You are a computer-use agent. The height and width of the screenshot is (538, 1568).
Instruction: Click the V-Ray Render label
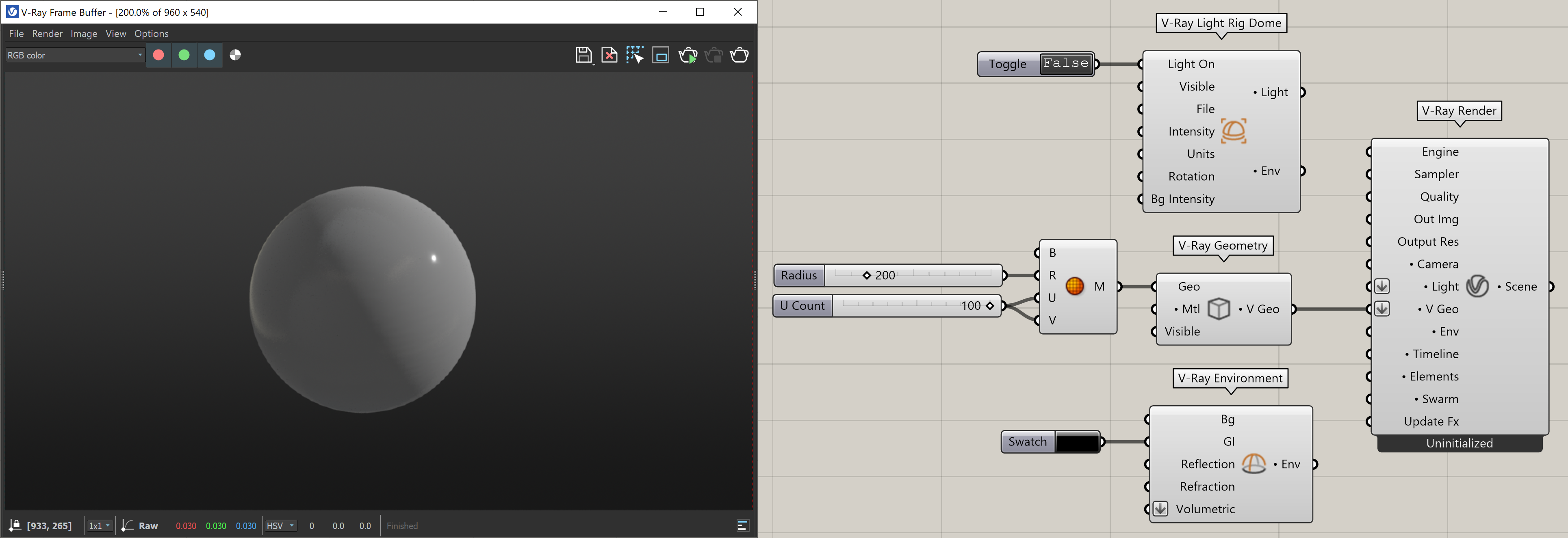1459,111
